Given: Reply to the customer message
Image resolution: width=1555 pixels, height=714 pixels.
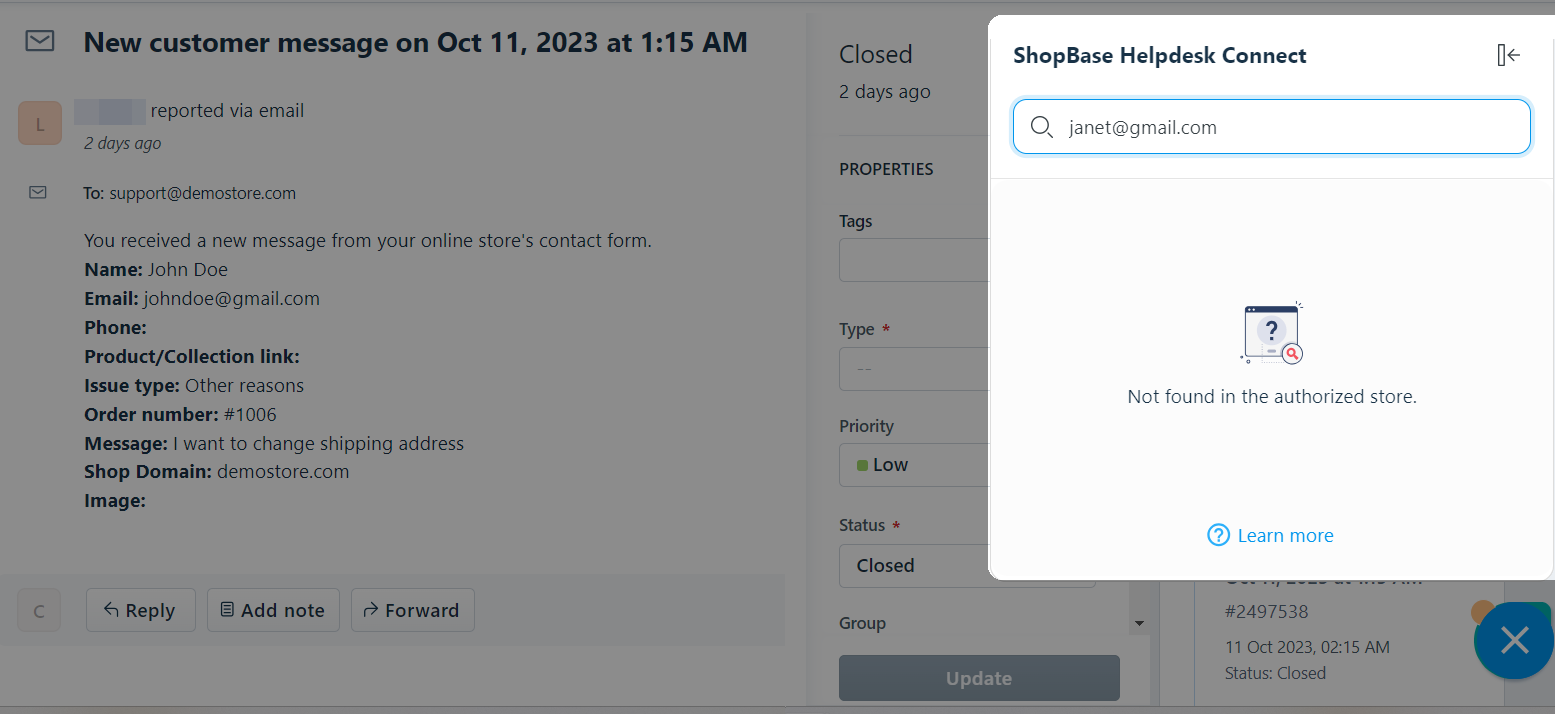Looking at the screenshot, I should (x=140, y=610).
